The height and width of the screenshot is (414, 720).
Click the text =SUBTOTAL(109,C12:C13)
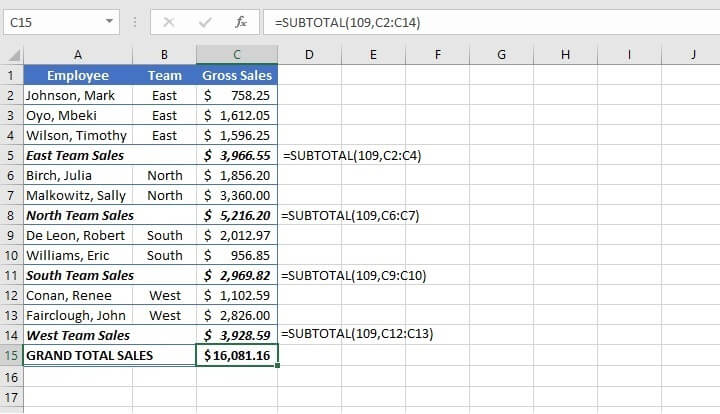click(357, 333)
